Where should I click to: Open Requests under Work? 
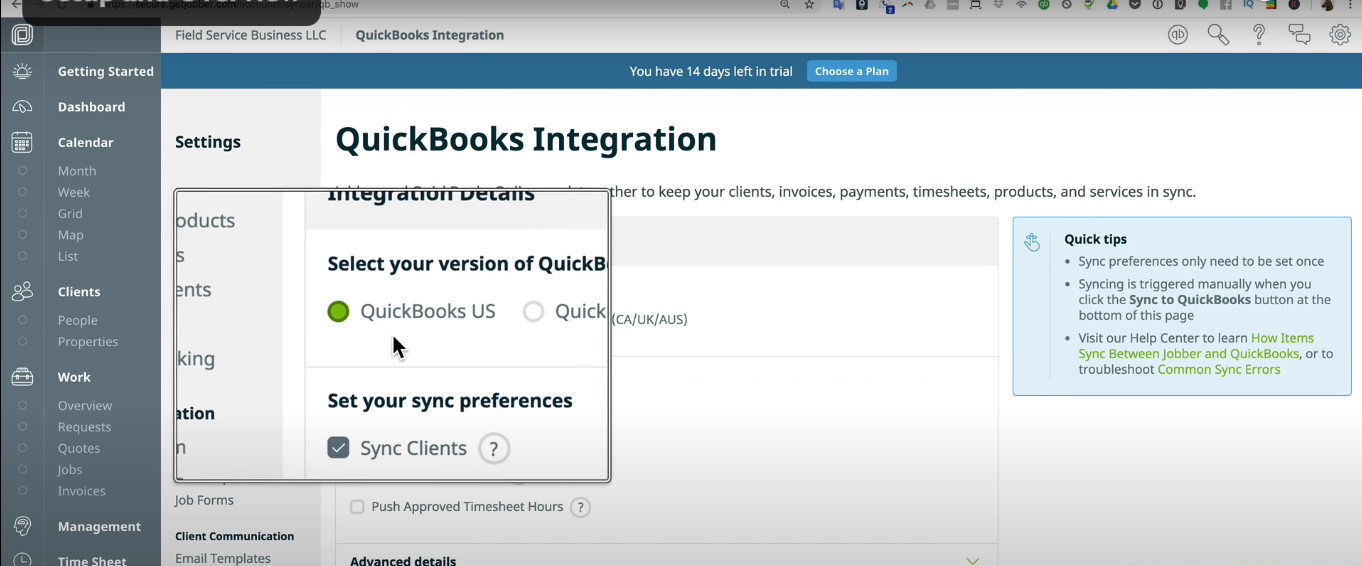85,427
